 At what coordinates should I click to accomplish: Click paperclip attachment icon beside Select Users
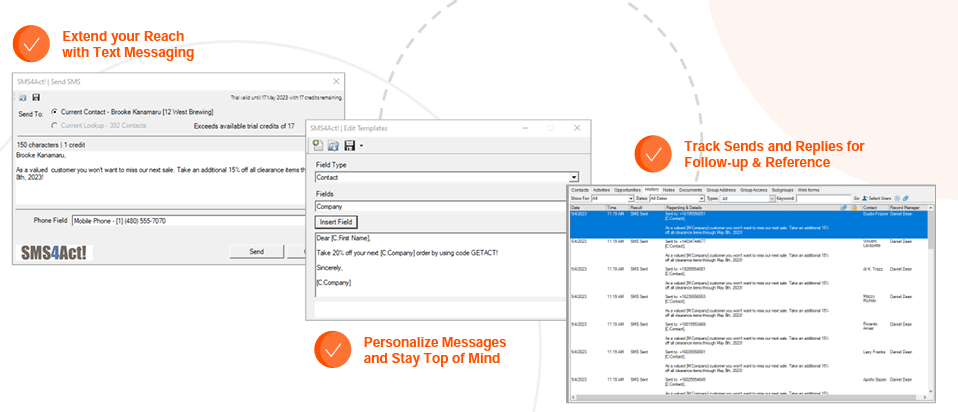906,198
